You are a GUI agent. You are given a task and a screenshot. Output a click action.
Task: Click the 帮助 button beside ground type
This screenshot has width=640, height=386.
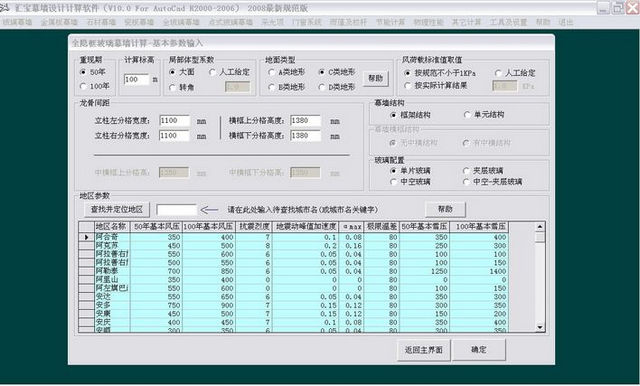pyautogui.click(x=376, y=78)
